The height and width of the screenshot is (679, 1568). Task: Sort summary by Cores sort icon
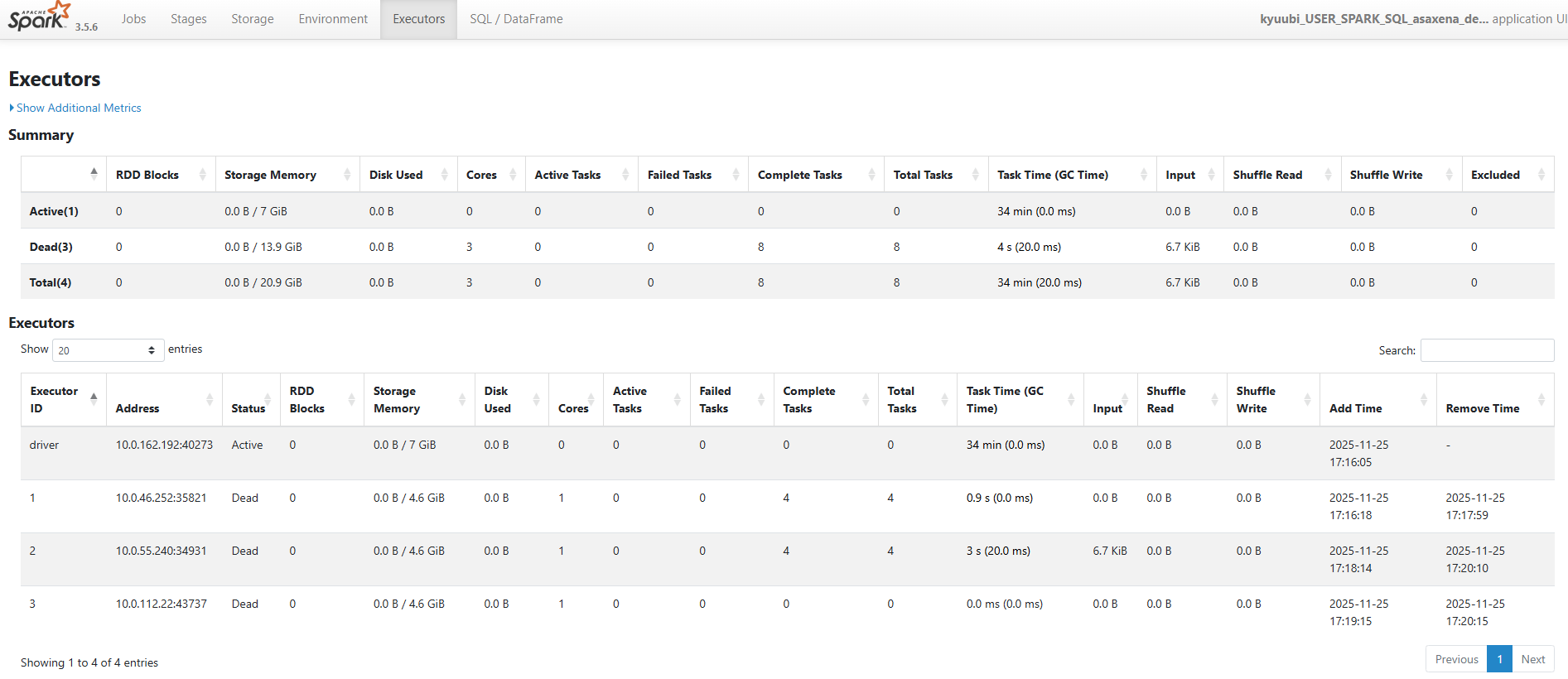513,175
